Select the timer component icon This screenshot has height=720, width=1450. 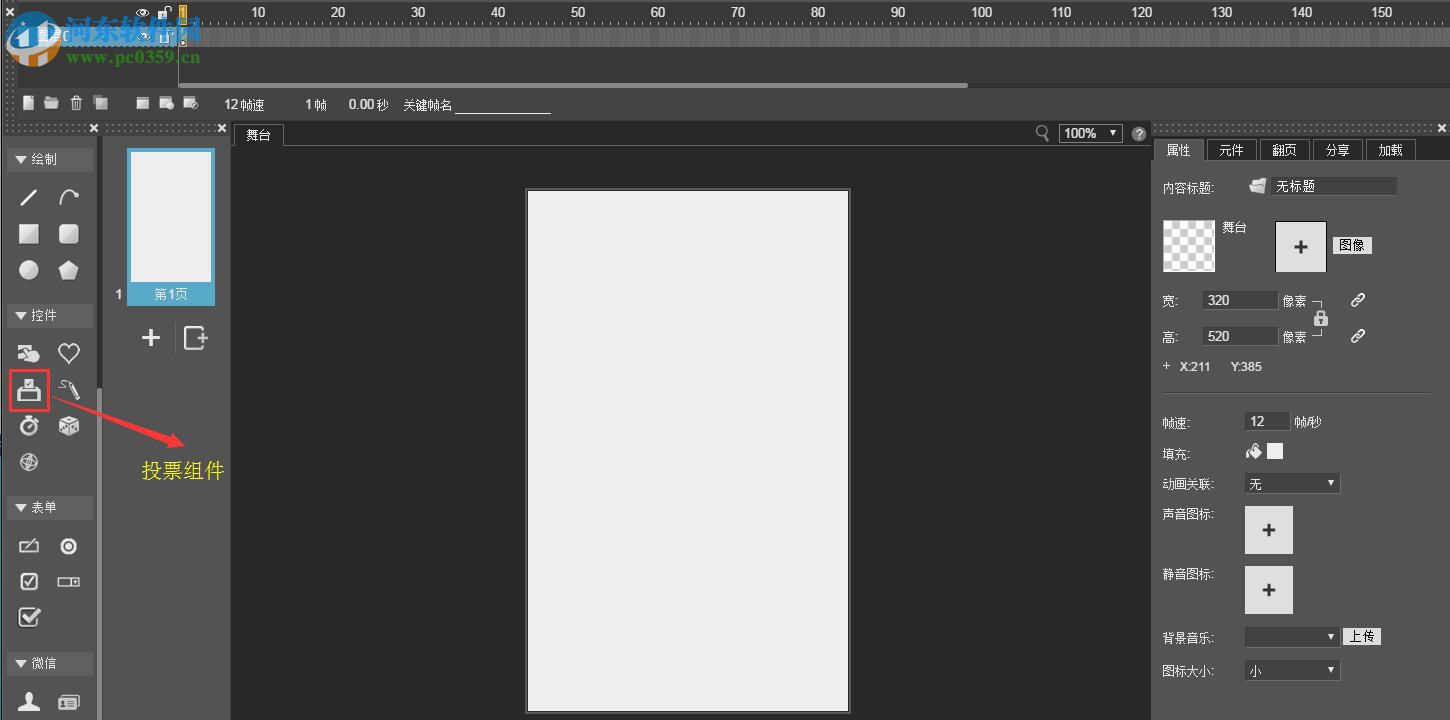28,426
